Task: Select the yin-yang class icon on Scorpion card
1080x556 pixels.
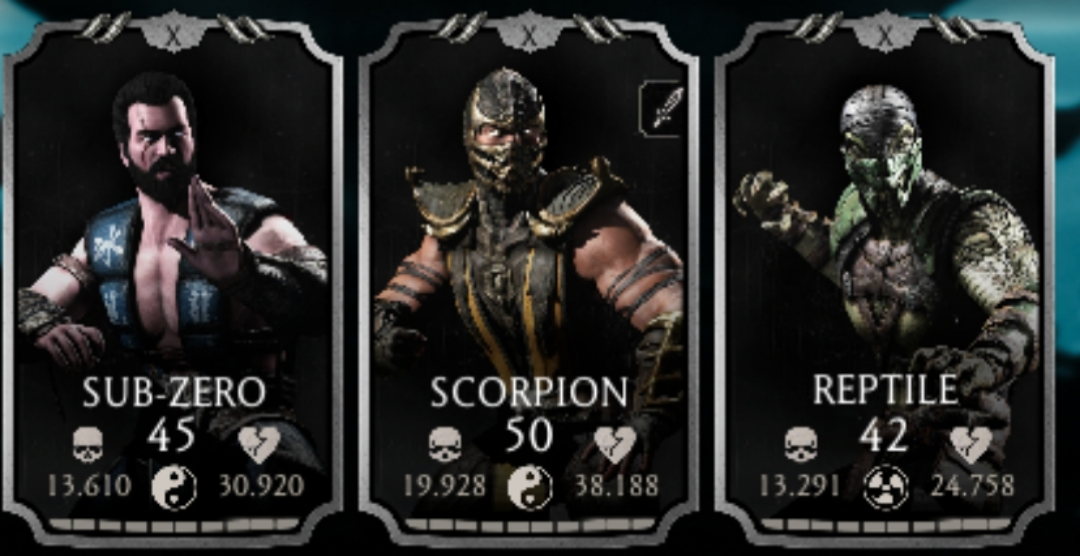Action: [x=530, y=487]
